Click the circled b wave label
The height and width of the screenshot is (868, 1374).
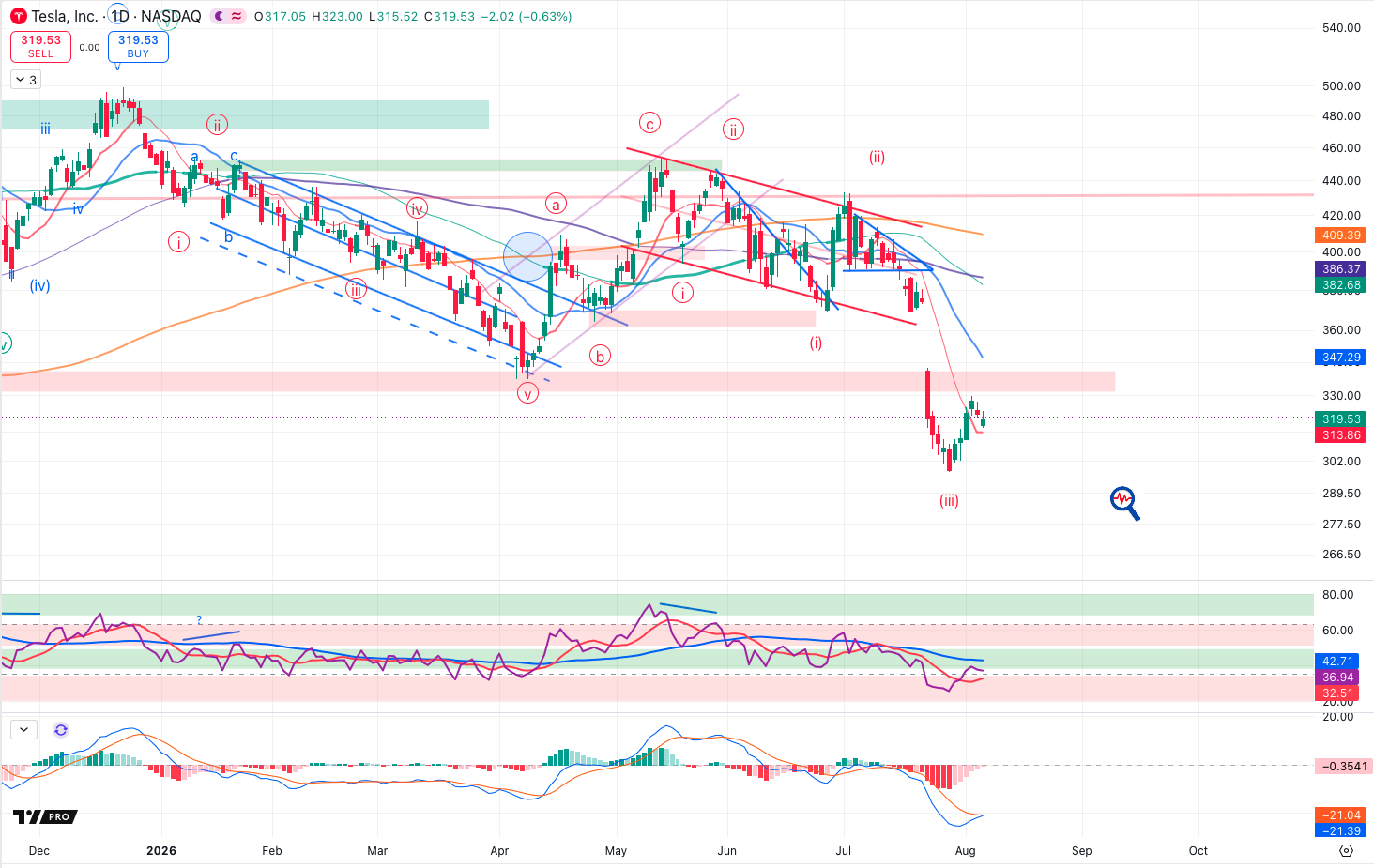click(600, 356)
